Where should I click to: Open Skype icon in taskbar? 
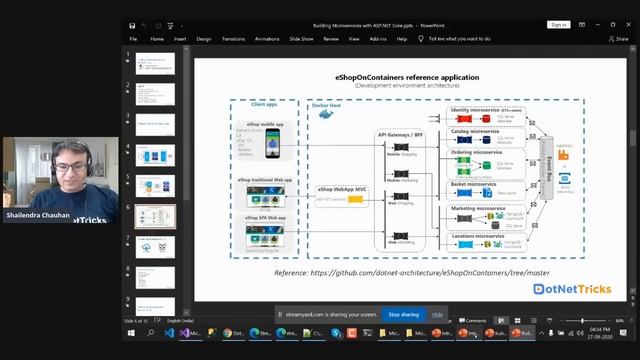(336, 333)
